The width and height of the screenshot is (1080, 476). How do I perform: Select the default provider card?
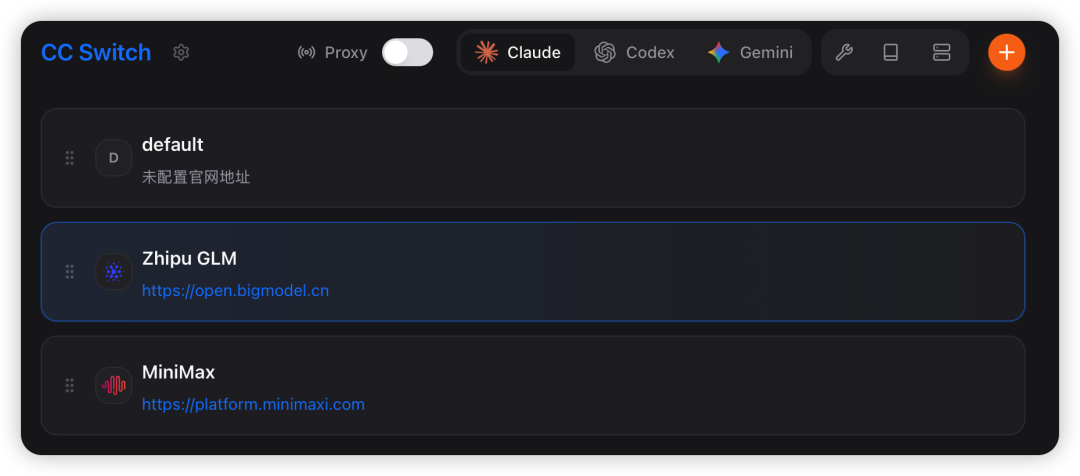(600, 158)
